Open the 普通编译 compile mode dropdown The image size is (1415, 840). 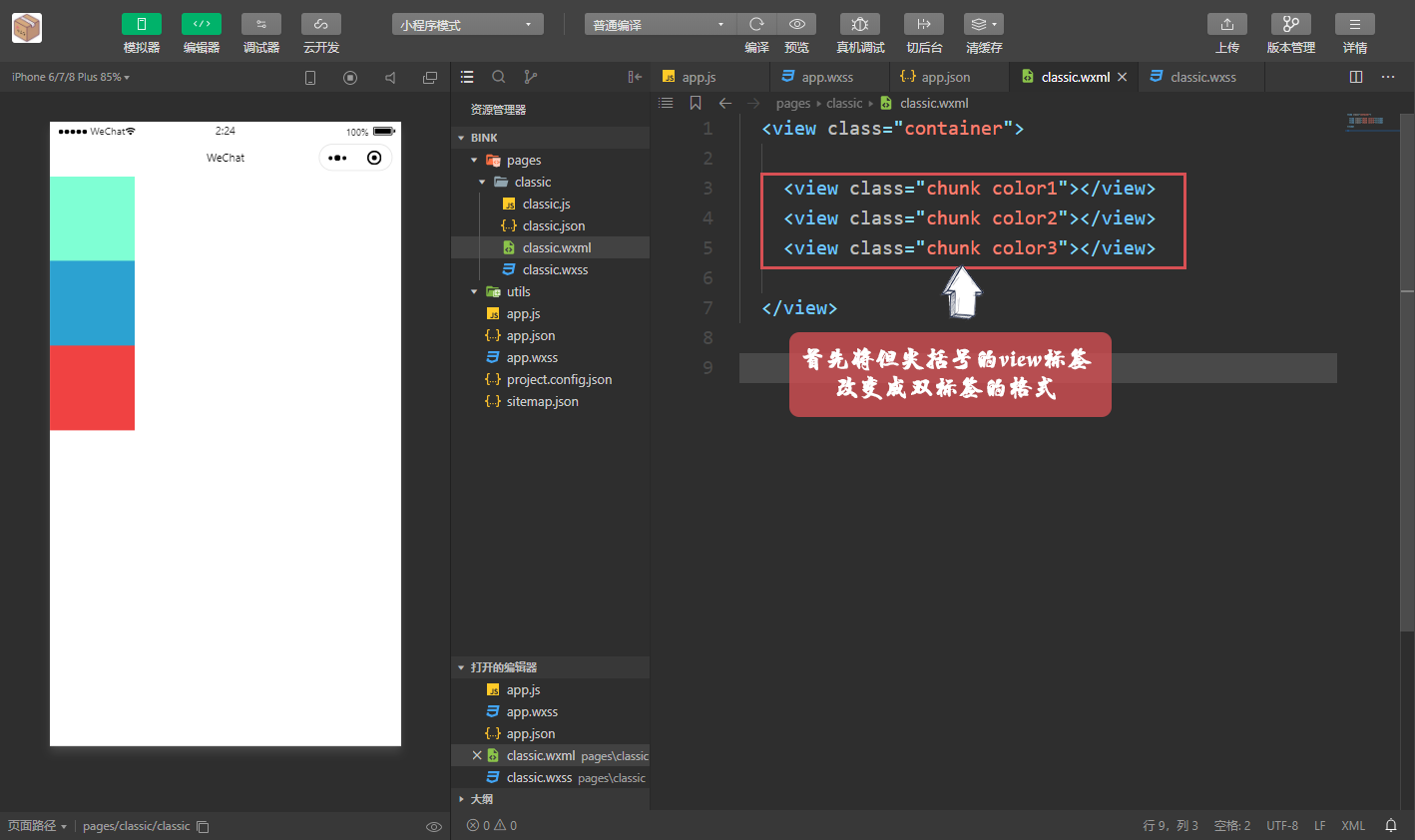click(x=660, y=24)
